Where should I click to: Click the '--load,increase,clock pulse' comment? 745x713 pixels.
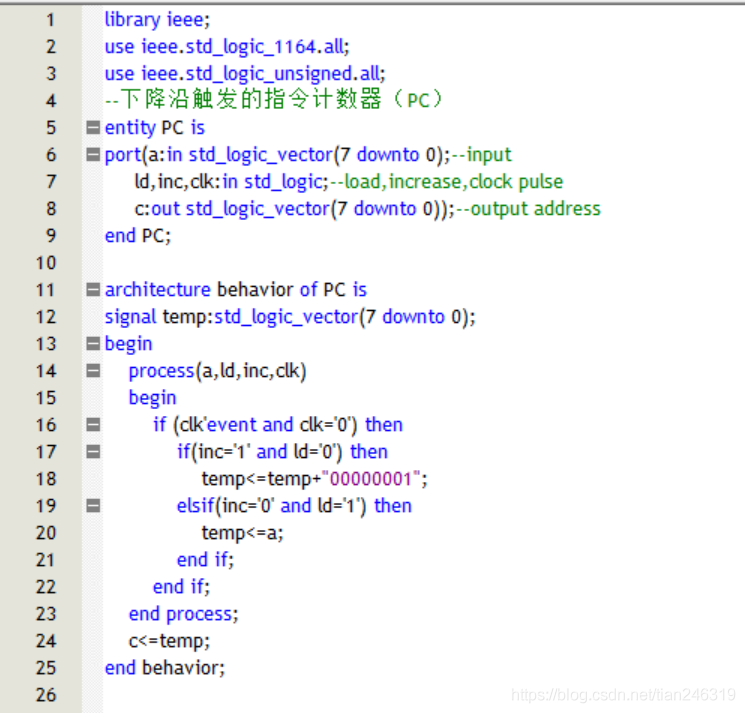pyautogui.click(x=447, y=182)
